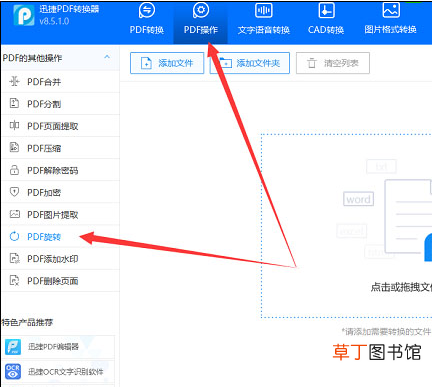Image resolution: width=432 pixels, height=387 pixels.
Task: Click the 迅捷PDF编辑器 product icon
Action: point(13,347)
